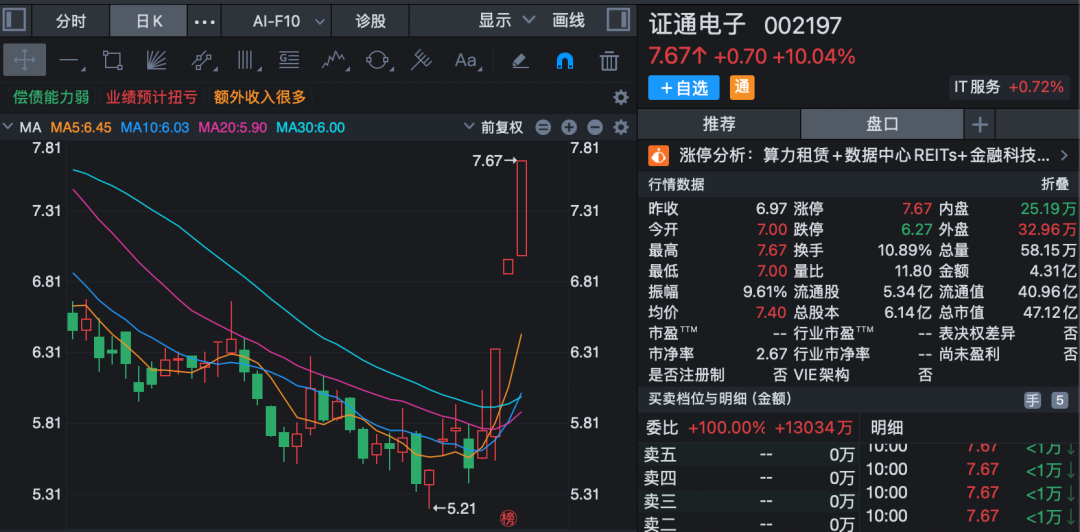This screenshot has height=532, width=1080.
Task: Toggle the blue magnet snap tool
Action: 564,61
